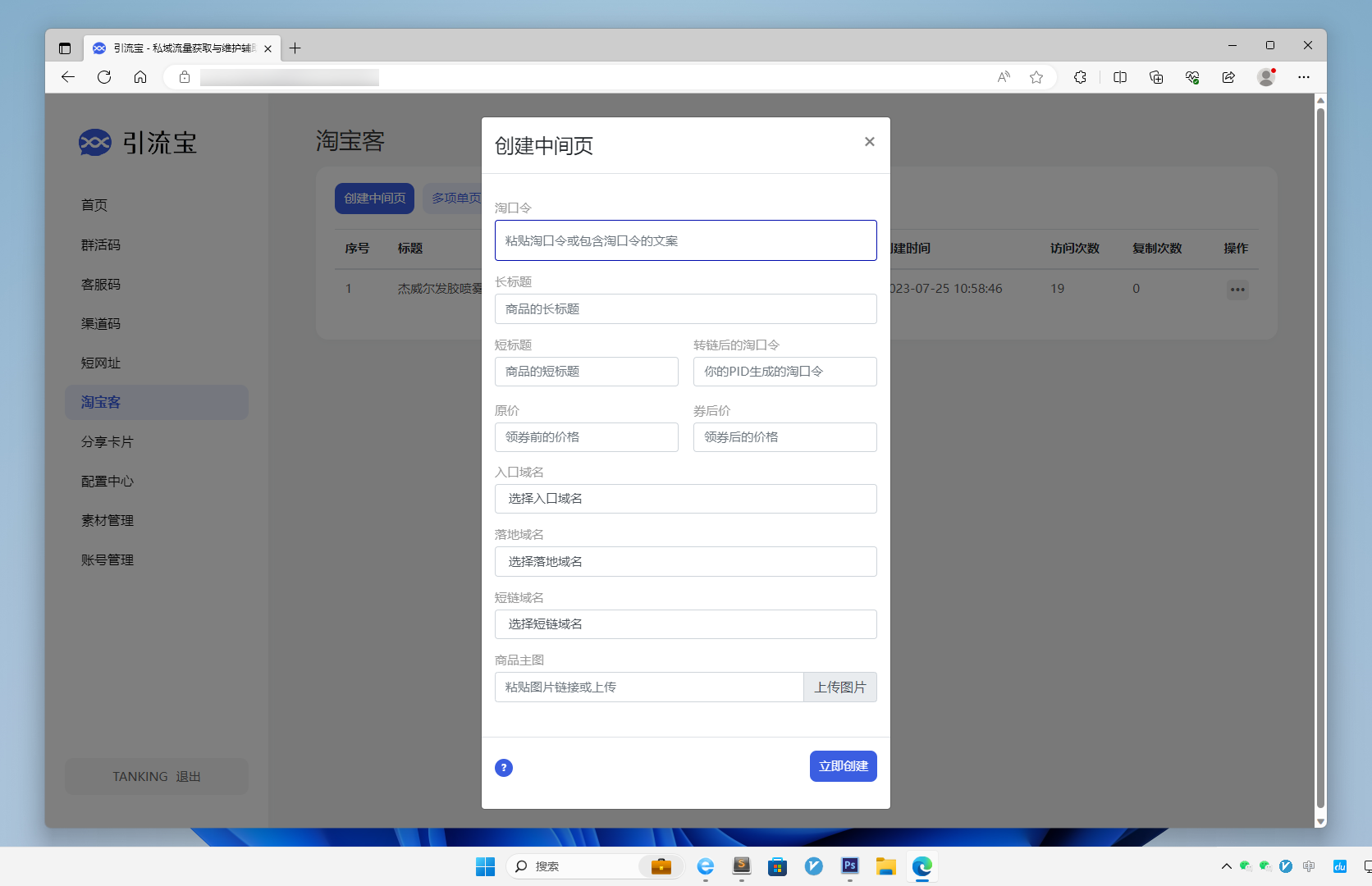The height and width of the screenshot is (886, 1372).
Task: Click the three-dot 操作 icon in table row
Action: [1237, 289]
